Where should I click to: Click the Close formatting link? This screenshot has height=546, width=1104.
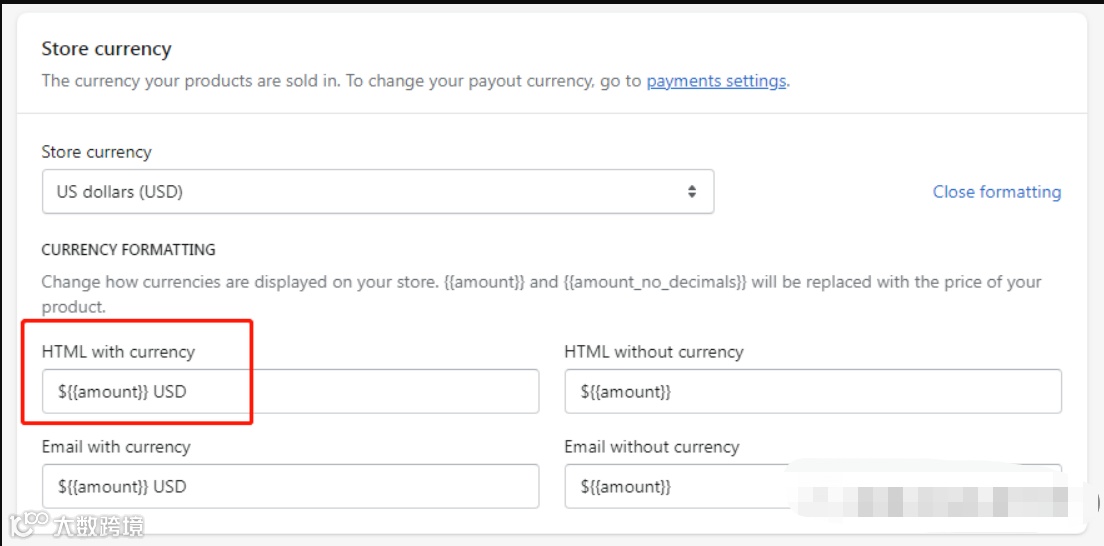(996, 191)
